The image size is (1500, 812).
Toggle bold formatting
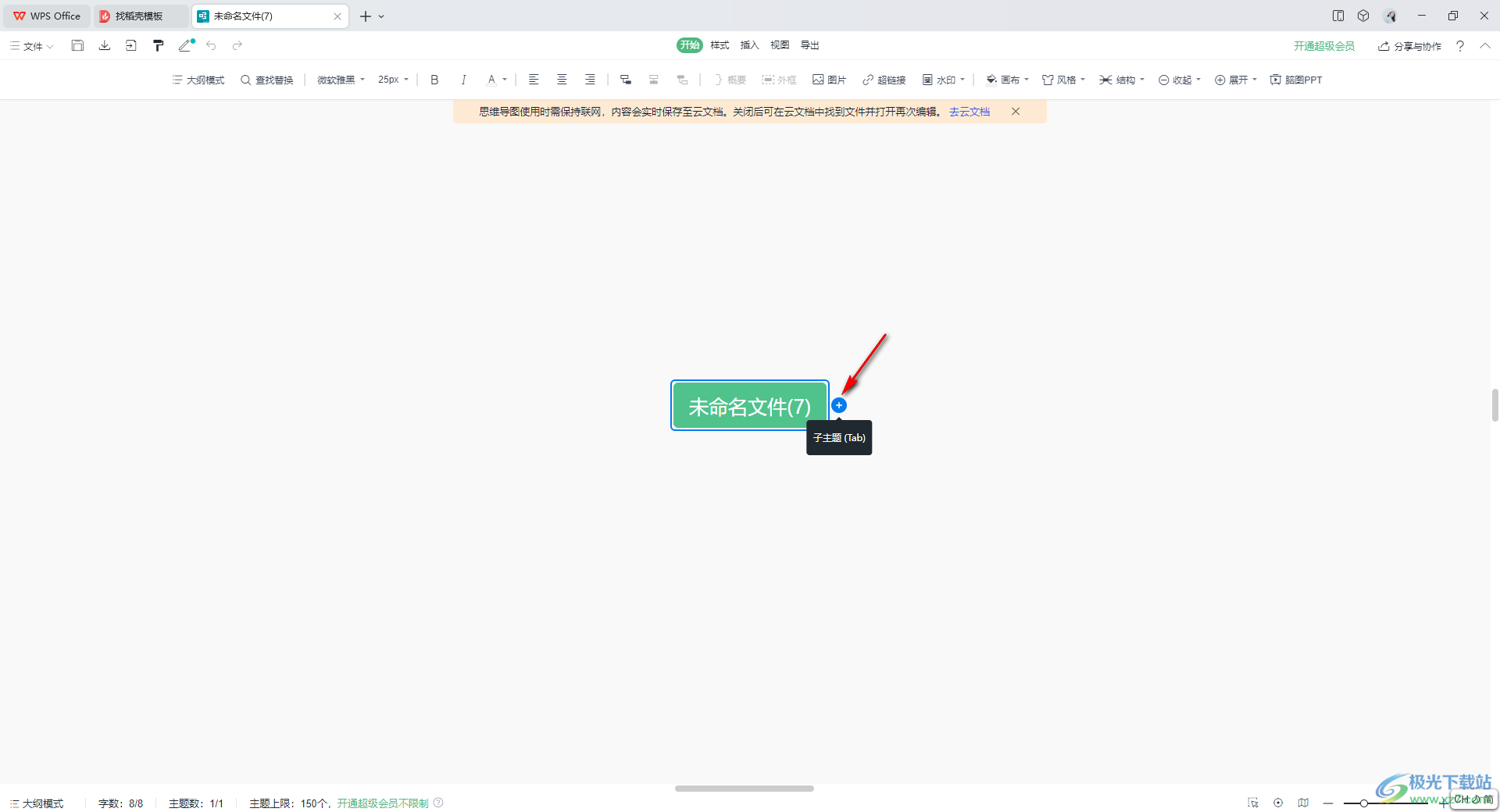point(434,80)
